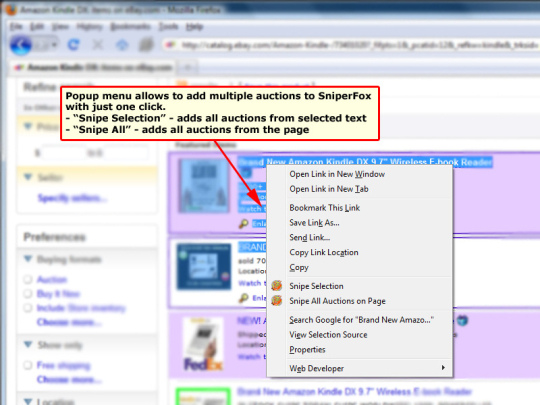Open Properties from context menu
Image resolution: width=540 pixels, height=405 pixels.
(x=307, y=350)
